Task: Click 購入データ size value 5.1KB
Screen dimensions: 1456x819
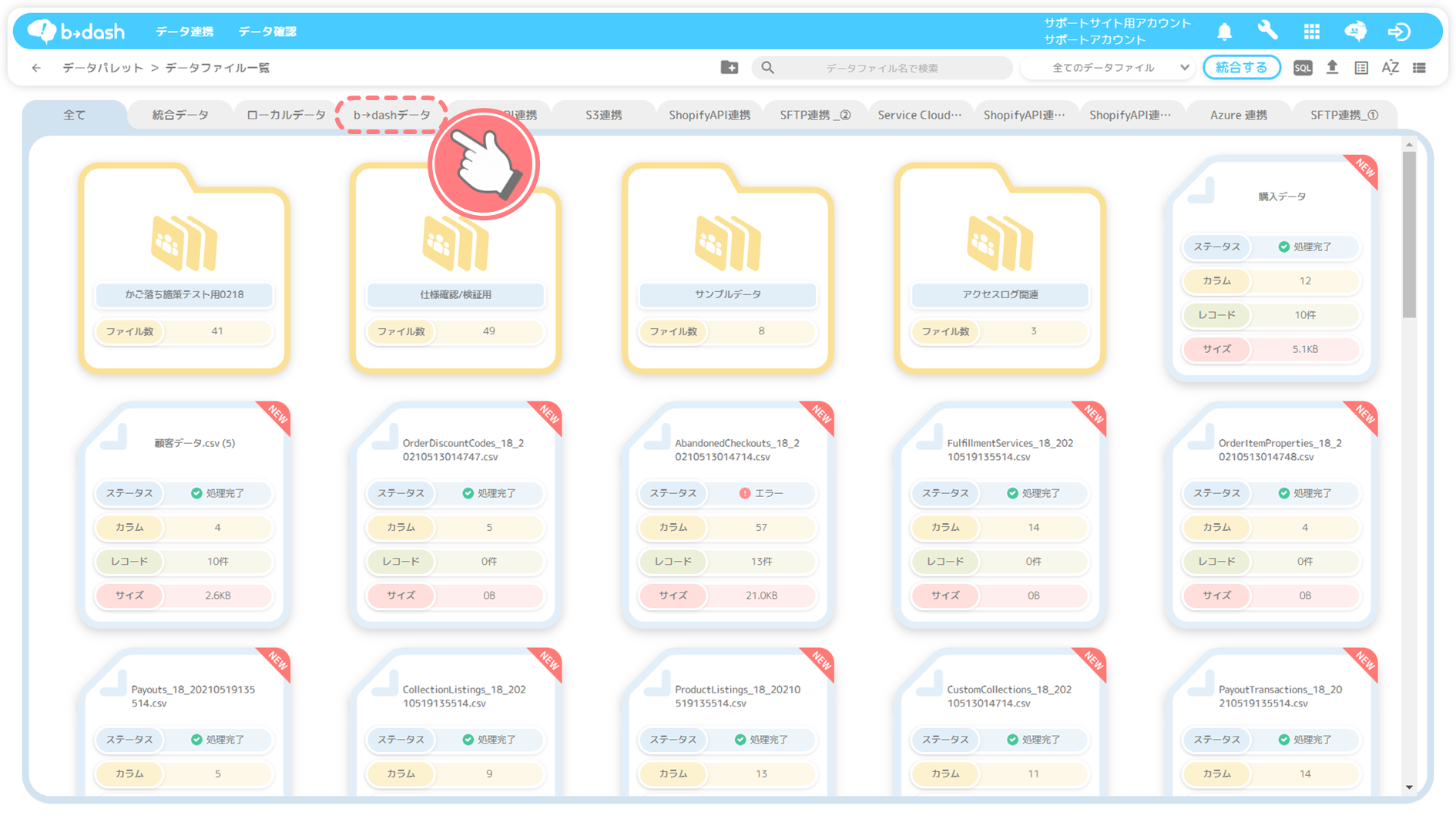Action: (1305, 349)
